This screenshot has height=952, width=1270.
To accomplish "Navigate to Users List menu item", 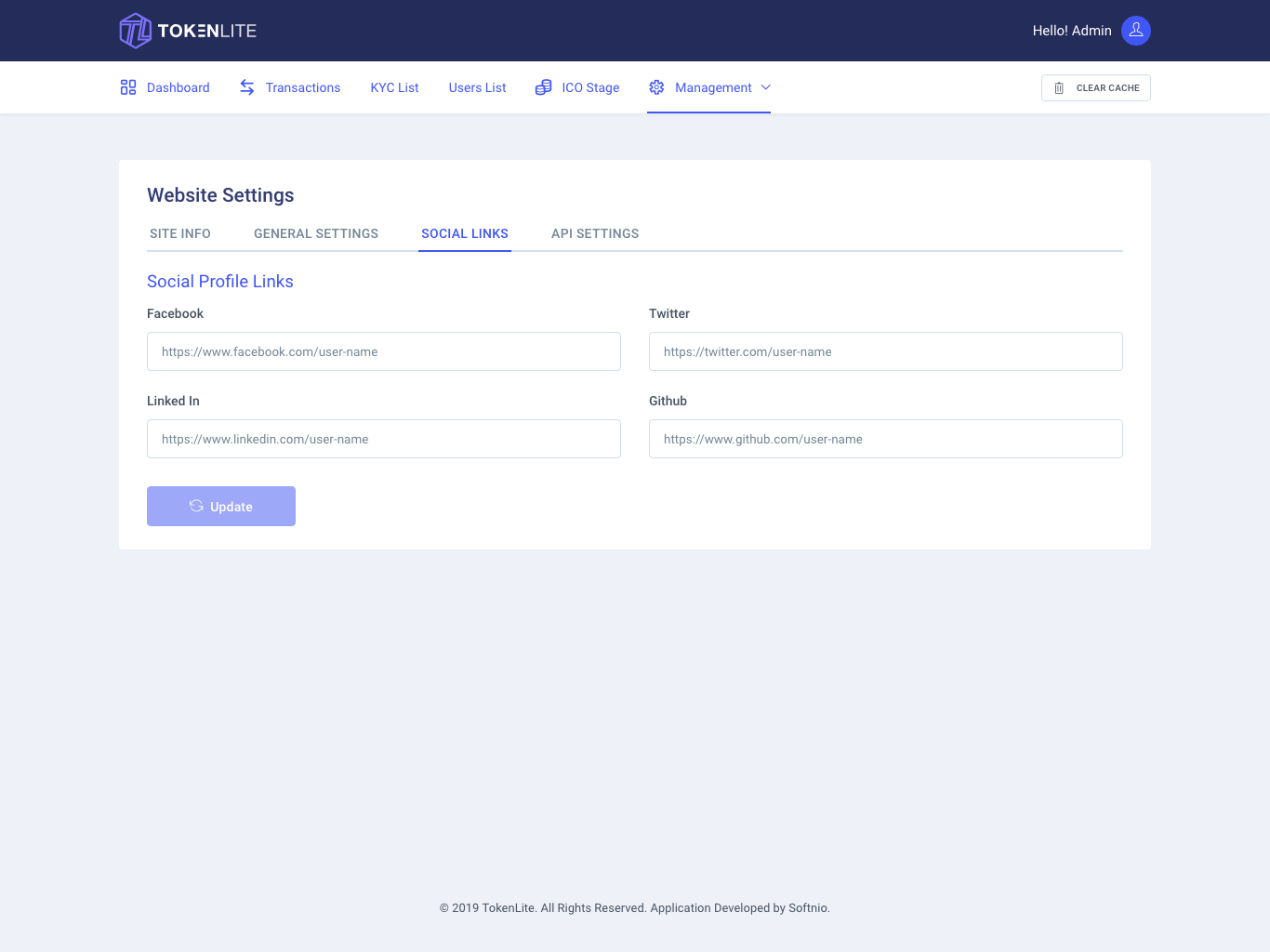I will tap(477, 86).
